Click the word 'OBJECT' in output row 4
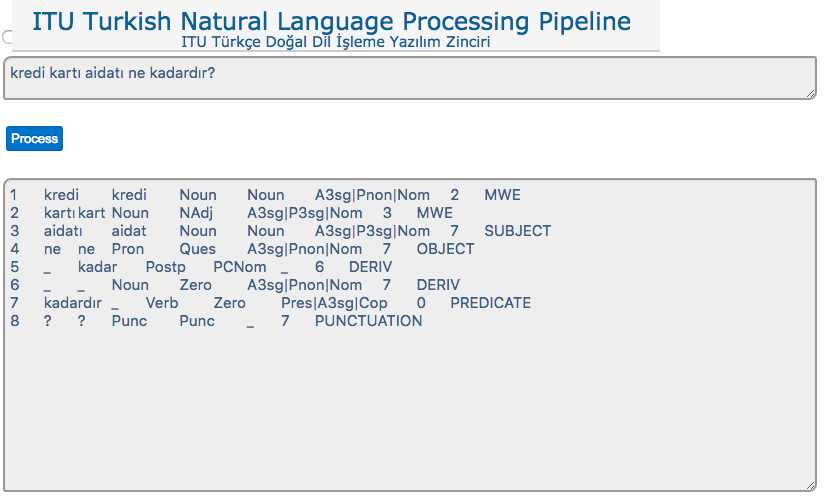The height and width of the screenshot is (496, 829). coord(445,249)
